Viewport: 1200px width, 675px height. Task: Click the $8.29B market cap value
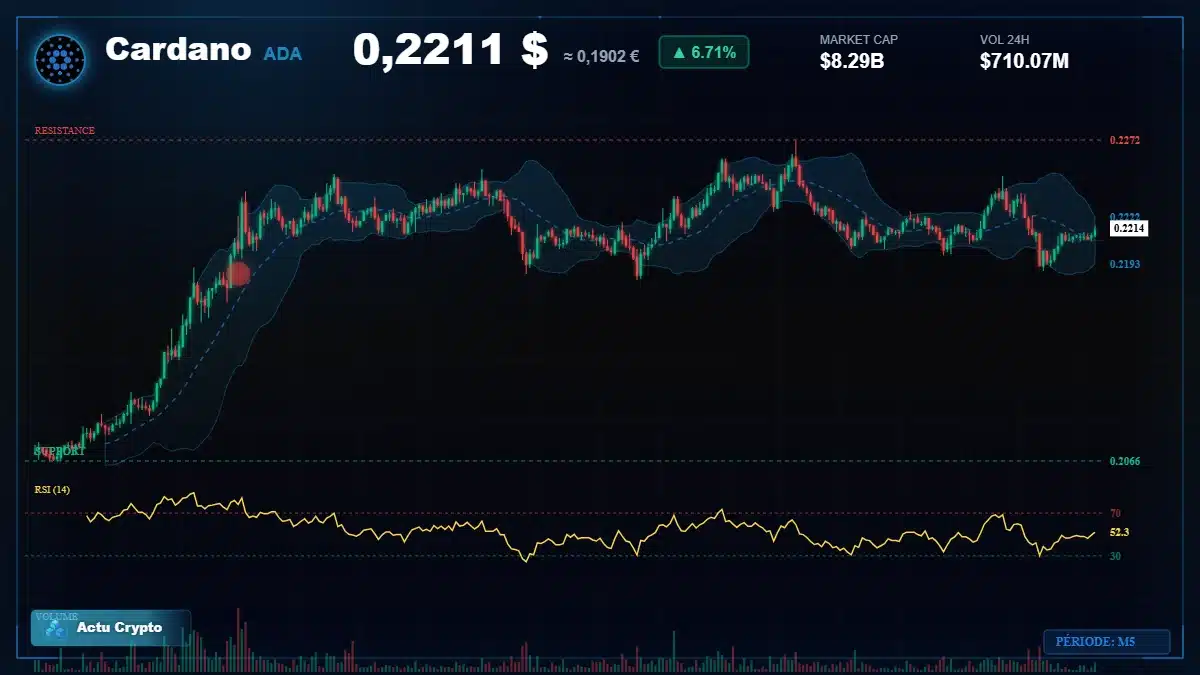pyautogui.click(x=852, y=61)
